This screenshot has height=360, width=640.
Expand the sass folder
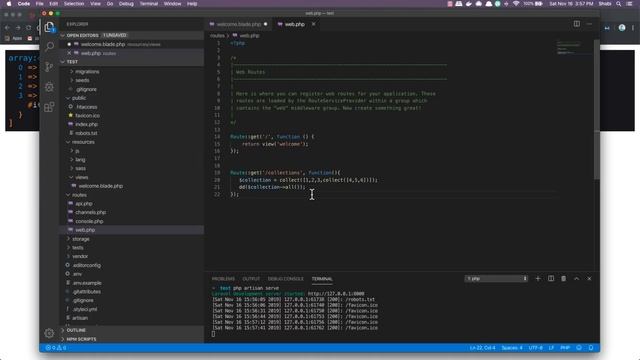pos(80,169)
